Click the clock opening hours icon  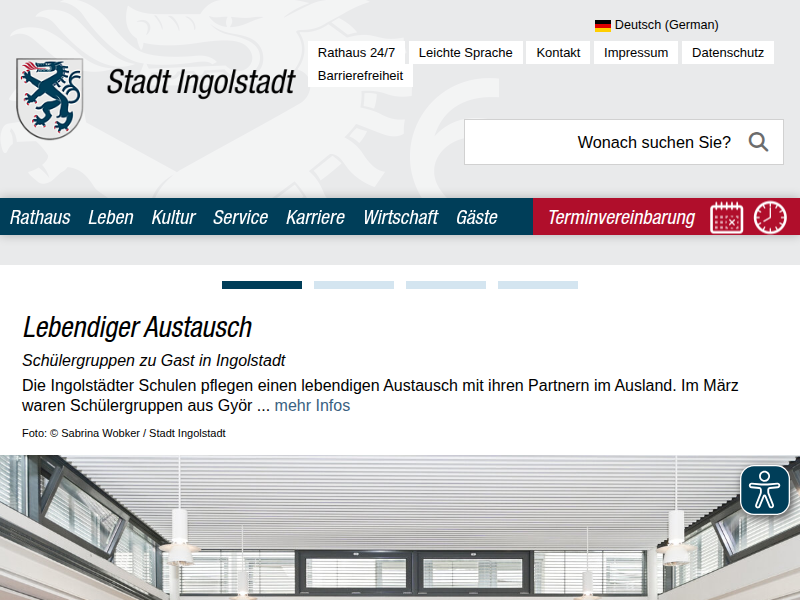[770, 217]
